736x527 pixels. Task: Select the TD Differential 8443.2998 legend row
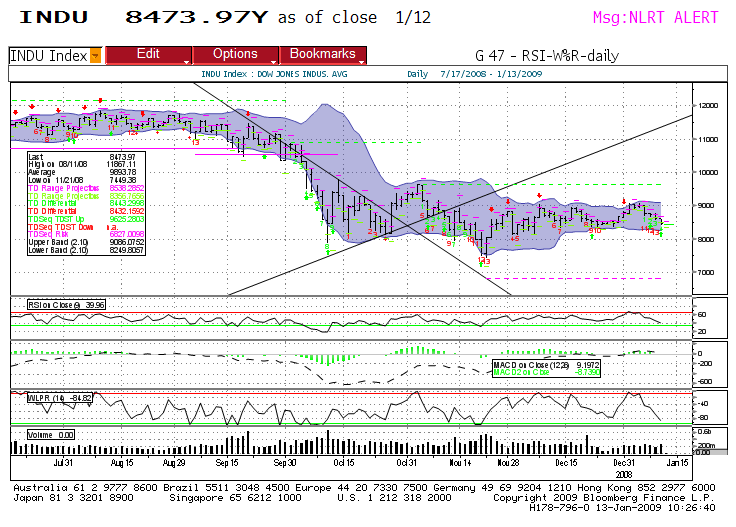coord(86,203)
